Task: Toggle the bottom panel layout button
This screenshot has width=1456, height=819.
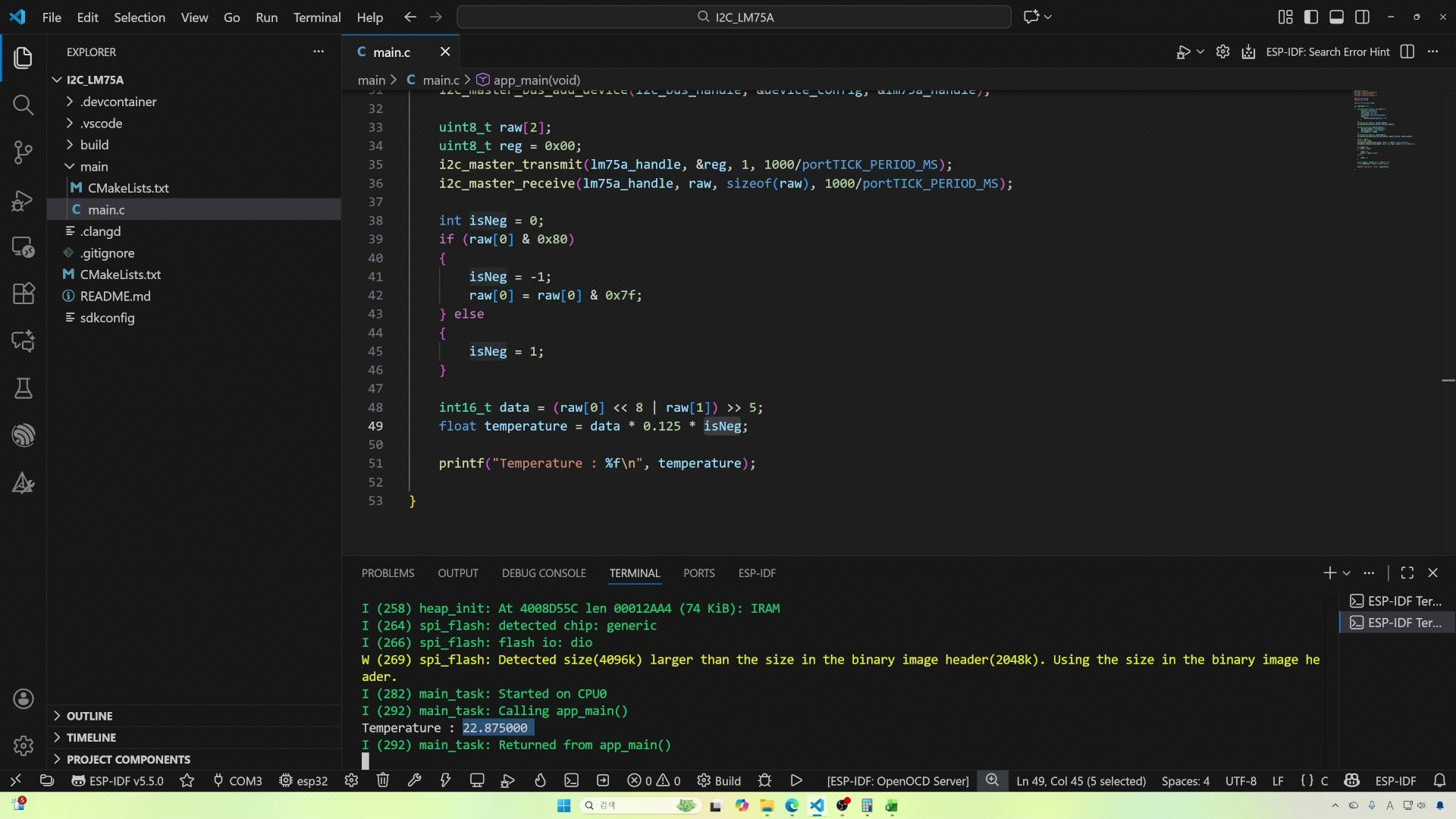Action: pyautogui.click(x=1336, y=17)
